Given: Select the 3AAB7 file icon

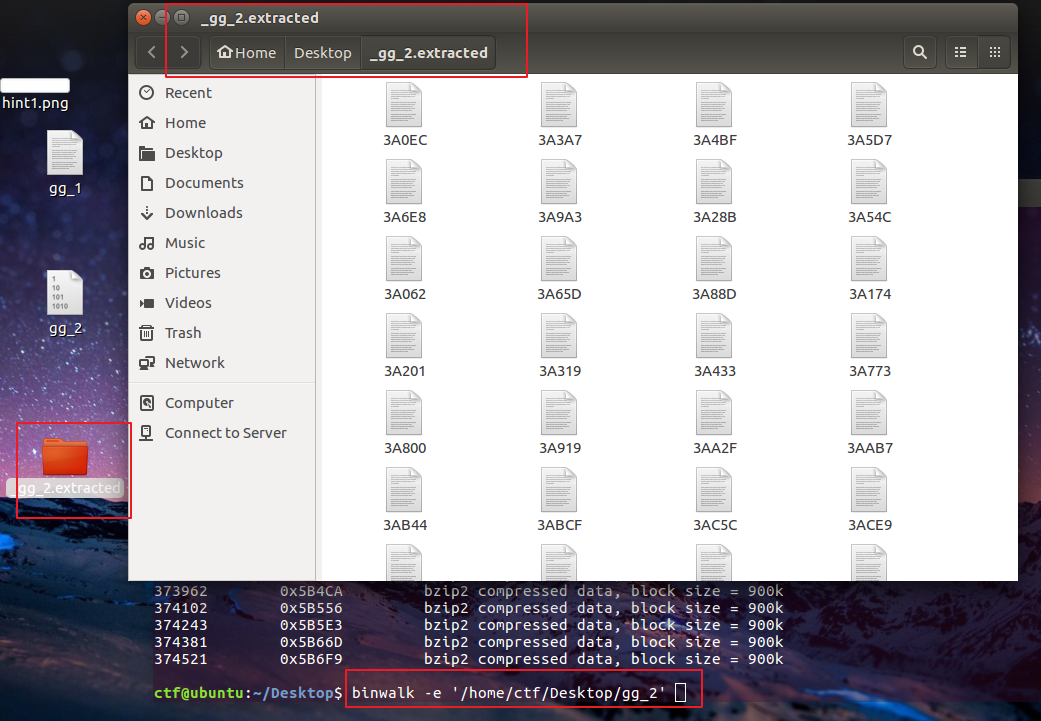Looking at the screenshot, I should point(869,413).
